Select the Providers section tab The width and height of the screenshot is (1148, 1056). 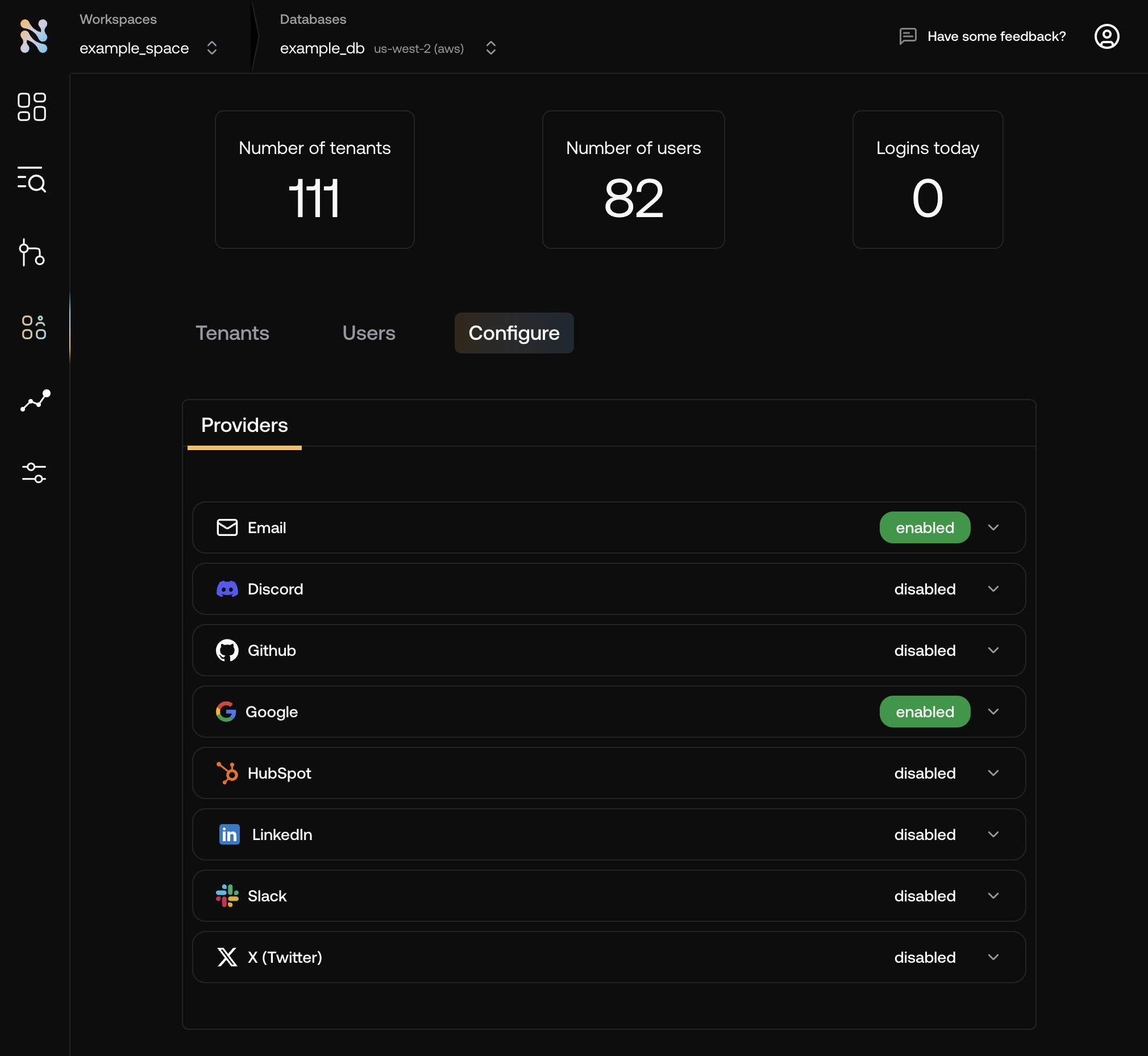point(244,425)
